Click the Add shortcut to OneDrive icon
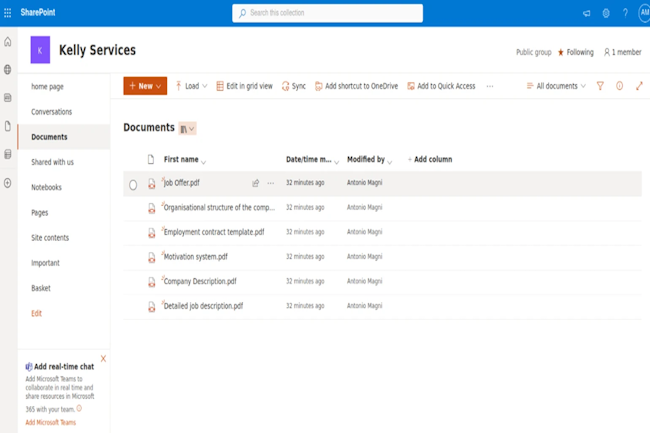Screen dimensions: 650x433 tap(319, 86)
